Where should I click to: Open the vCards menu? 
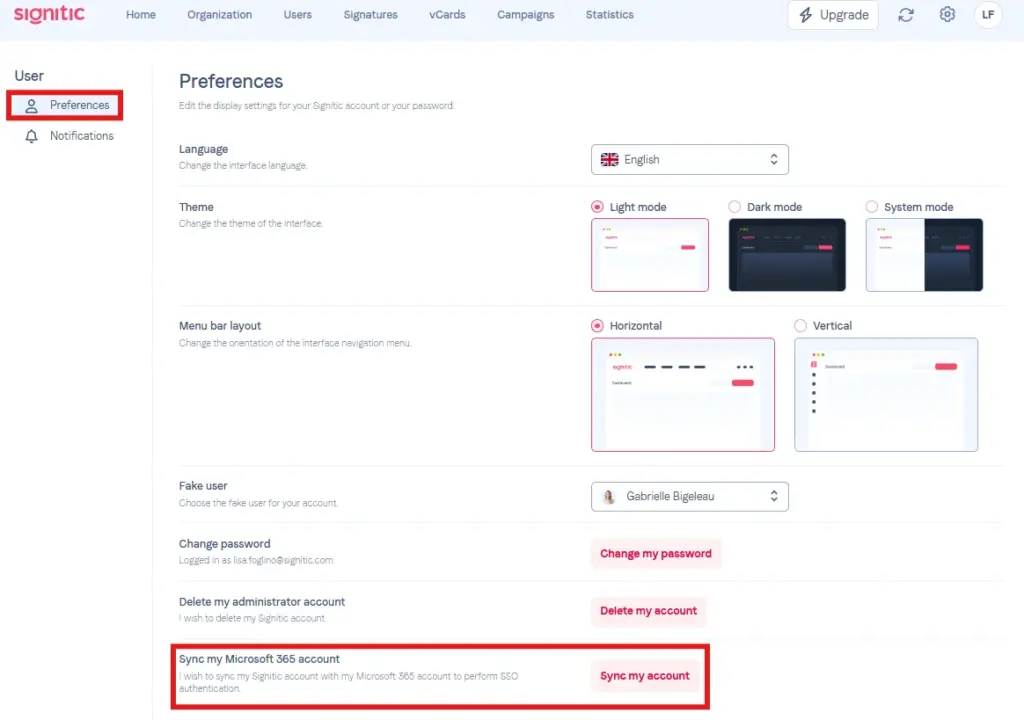[x=447, y=14]
